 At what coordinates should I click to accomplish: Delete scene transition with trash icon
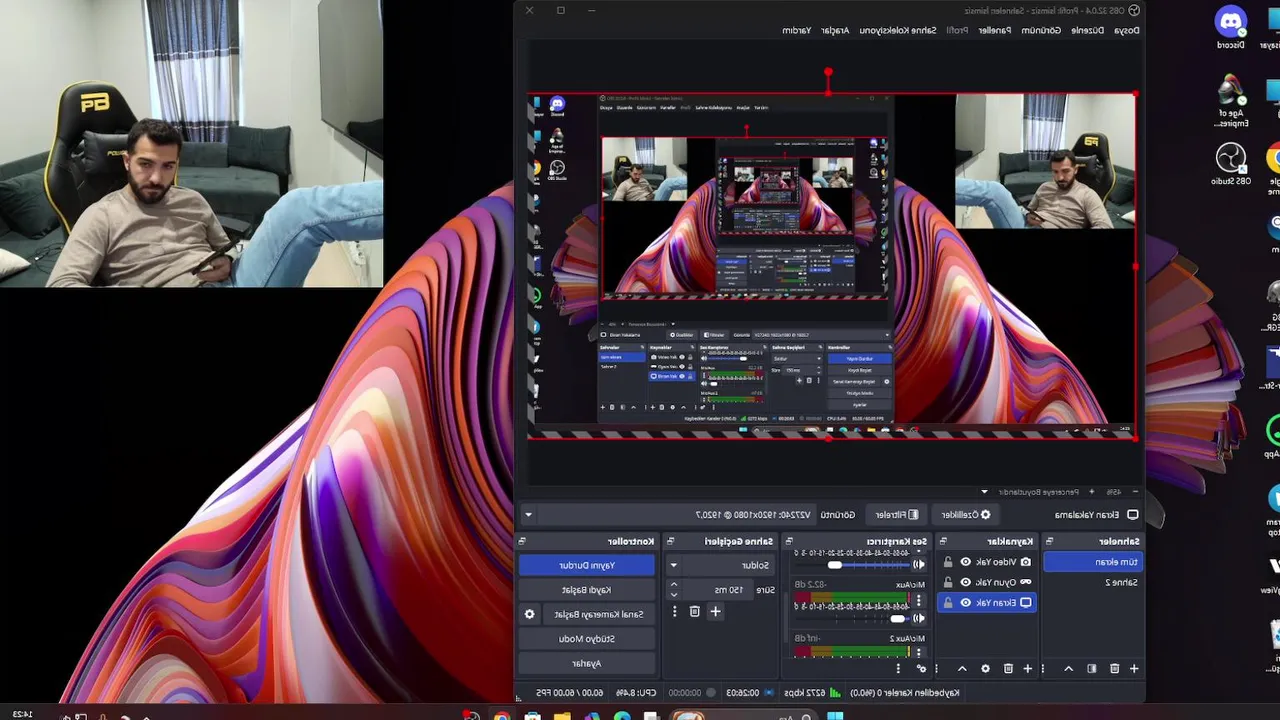coord(694,611)
